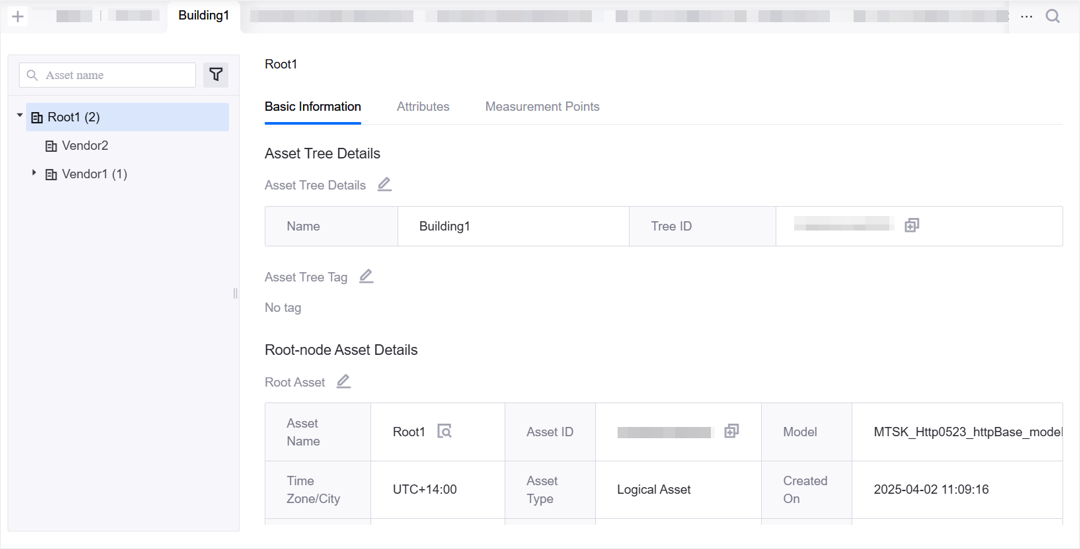Viewport: 1080px width, 549px height.
Task: Add a new tab with plus icon
Action: (18, 16)
